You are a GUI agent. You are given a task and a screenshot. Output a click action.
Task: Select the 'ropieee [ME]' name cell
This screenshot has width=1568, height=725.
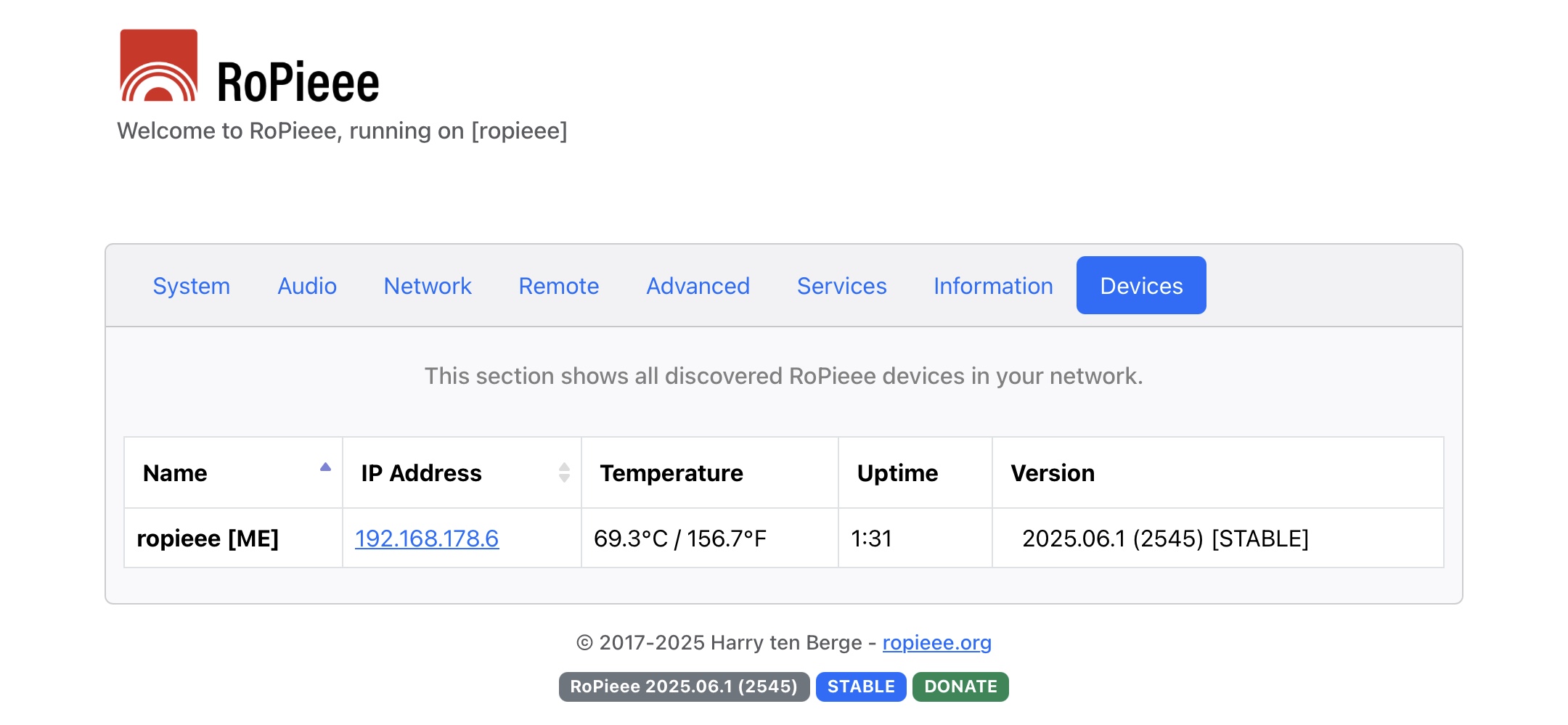click(233, 538)
